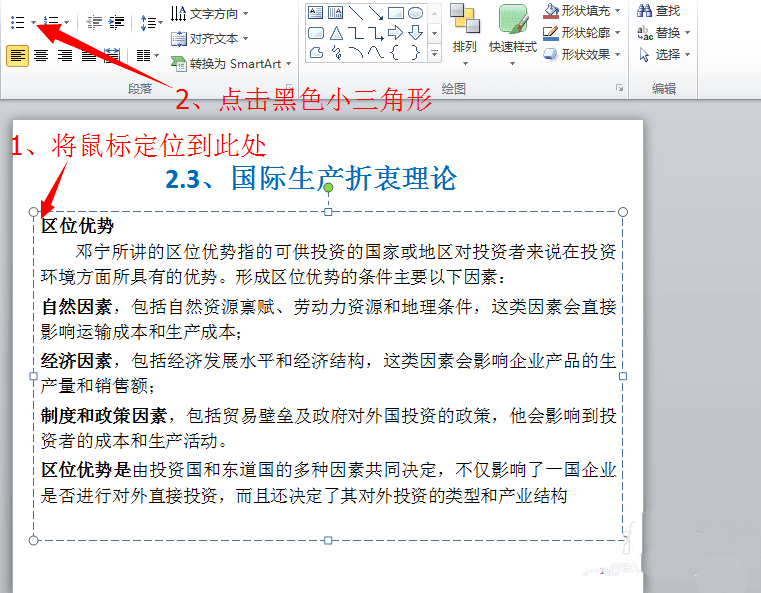Select the horizontal text box shape
The image size is (761, 593).
pos(315,12)
